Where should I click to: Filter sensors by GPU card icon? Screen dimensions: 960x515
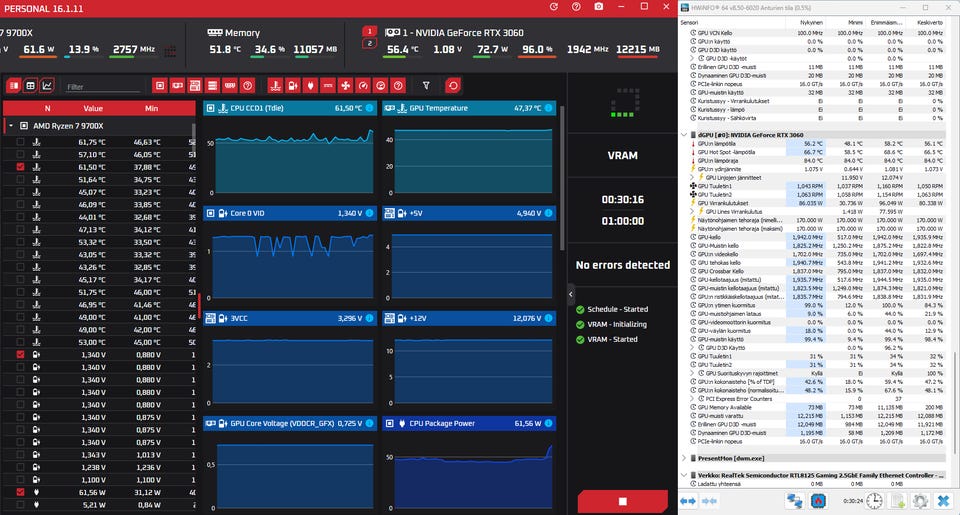tap(177, 86)
